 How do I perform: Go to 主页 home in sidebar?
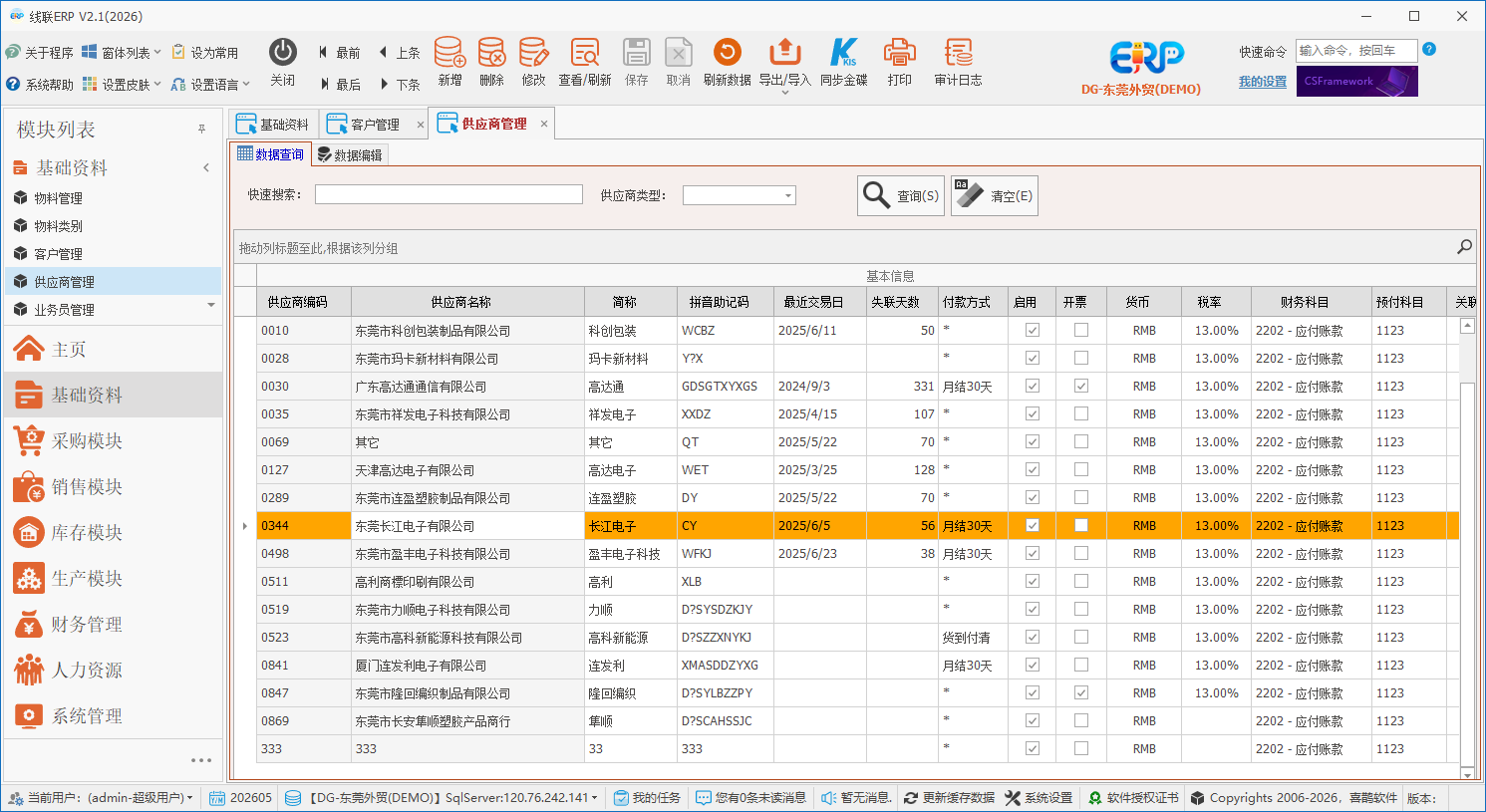pos(113,349)
